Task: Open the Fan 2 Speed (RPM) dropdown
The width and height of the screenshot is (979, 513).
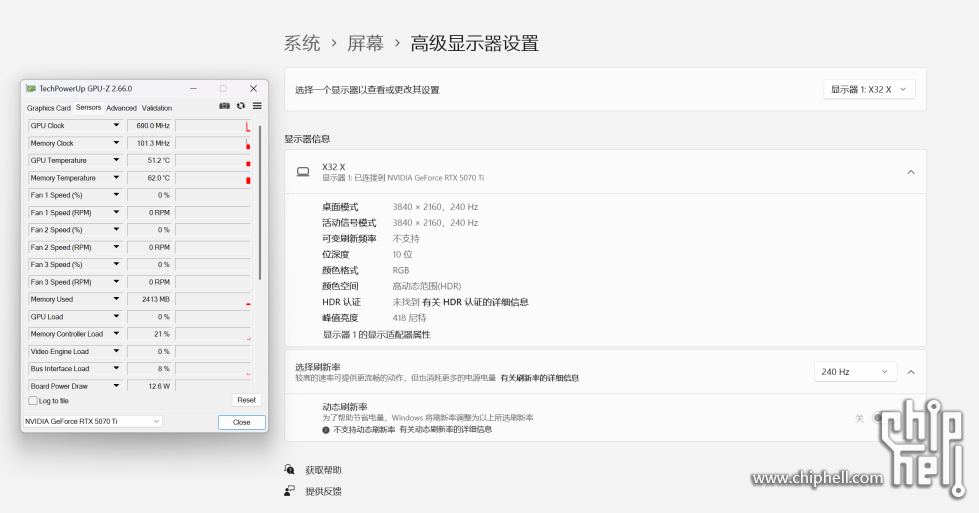Action: pos(116,247)
